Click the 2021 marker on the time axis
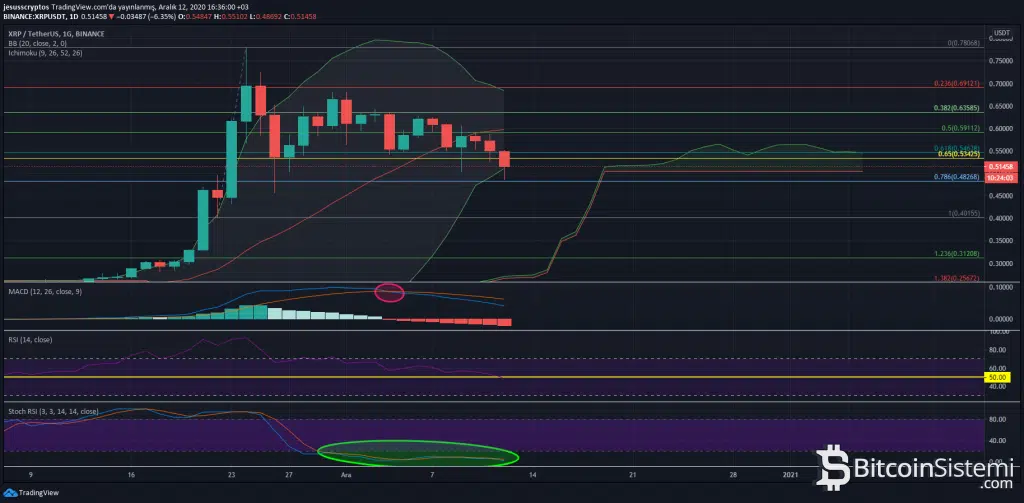Screen dimensions: 1024x503 point(790,474)
